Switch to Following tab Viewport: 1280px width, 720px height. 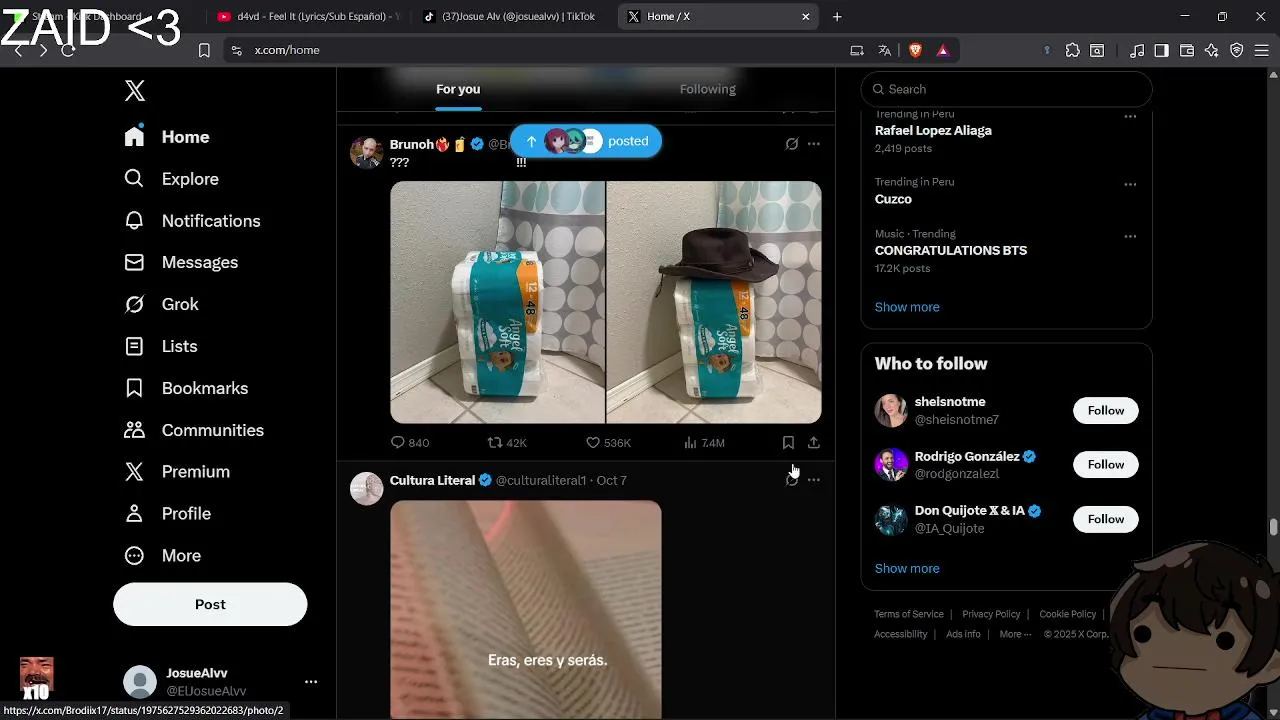click(x=708, y=89)
